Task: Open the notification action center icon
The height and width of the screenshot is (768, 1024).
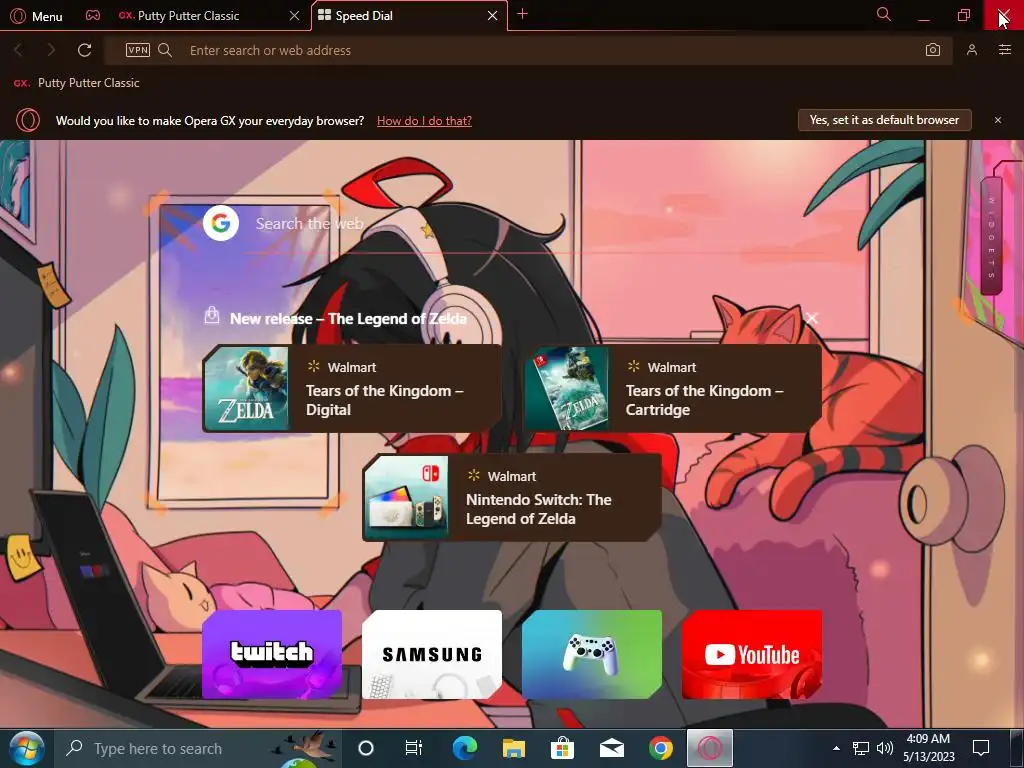Action: point(981,748)
